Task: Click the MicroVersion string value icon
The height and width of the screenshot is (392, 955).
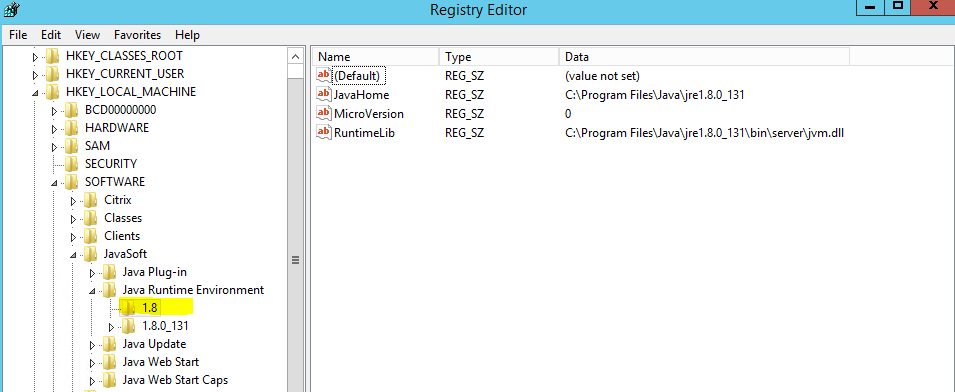Action: click(x=323, y=113)
